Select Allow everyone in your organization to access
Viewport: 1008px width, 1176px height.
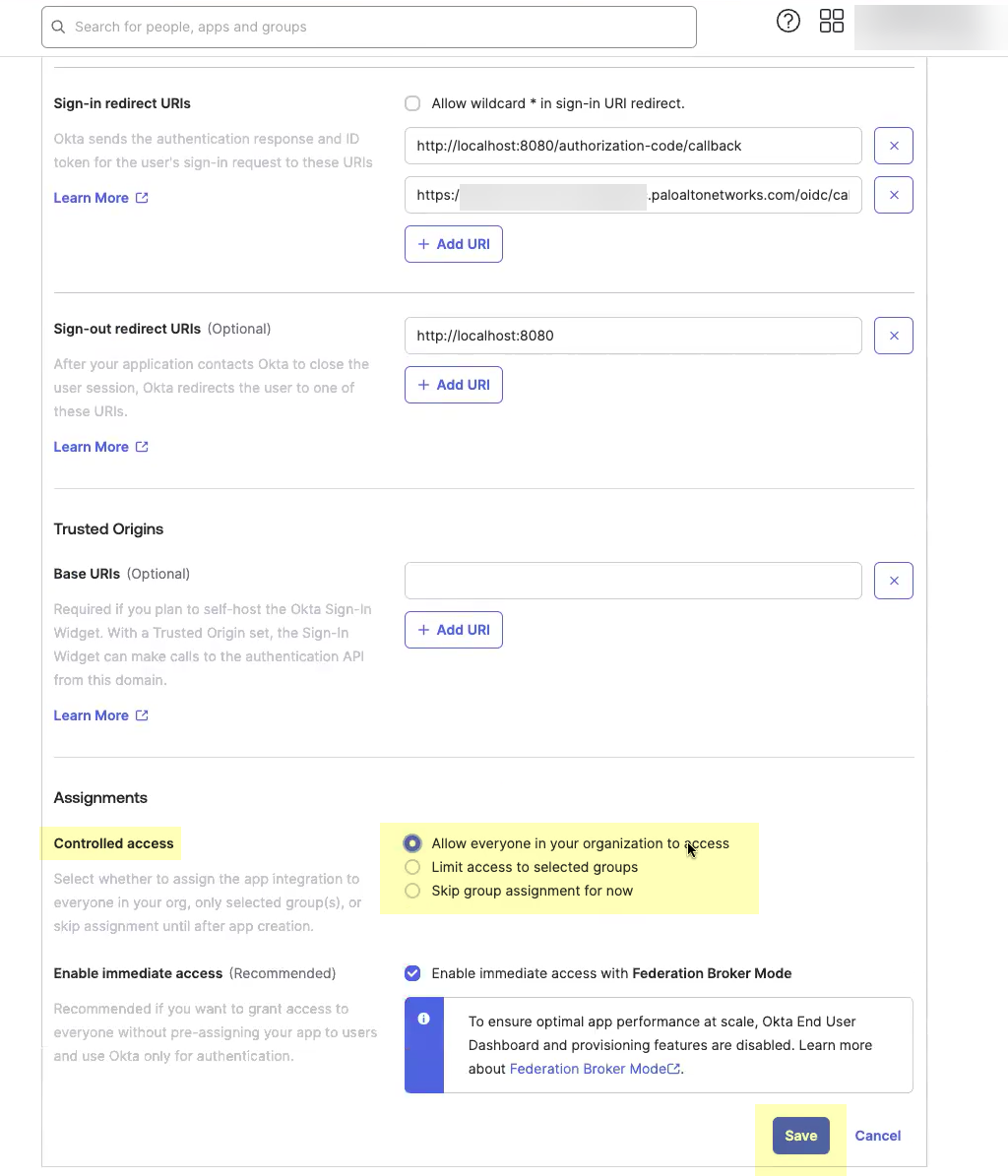[412, 843]
